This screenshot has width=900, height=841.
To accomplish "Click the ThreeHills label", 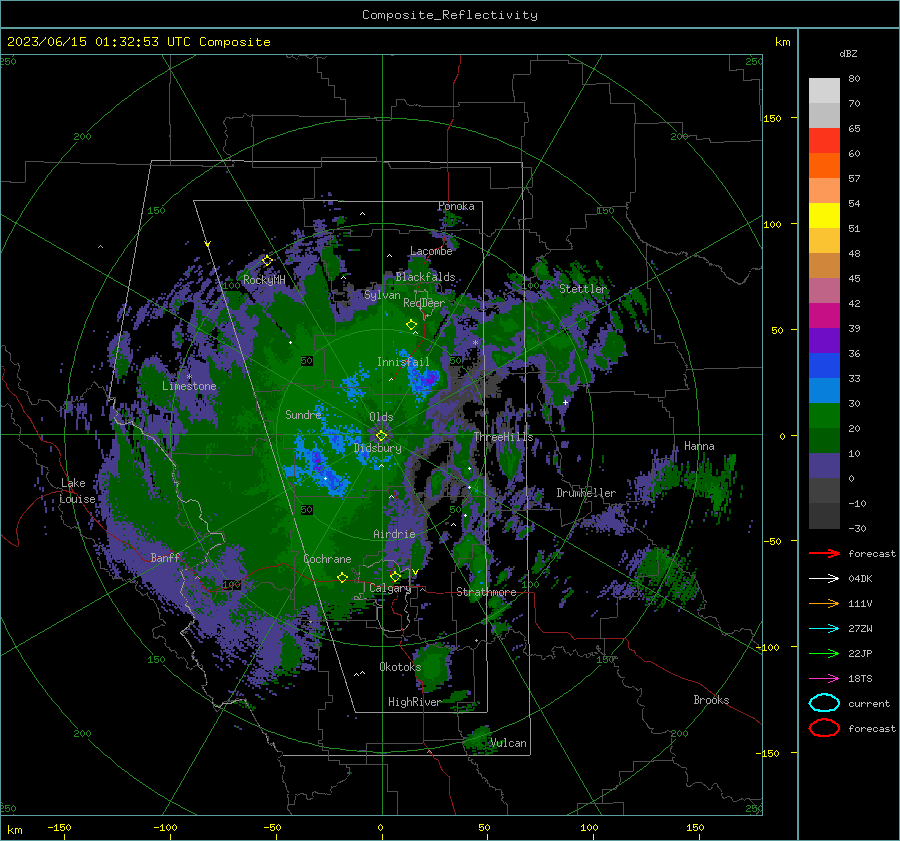I will click(x=503, y=437).
